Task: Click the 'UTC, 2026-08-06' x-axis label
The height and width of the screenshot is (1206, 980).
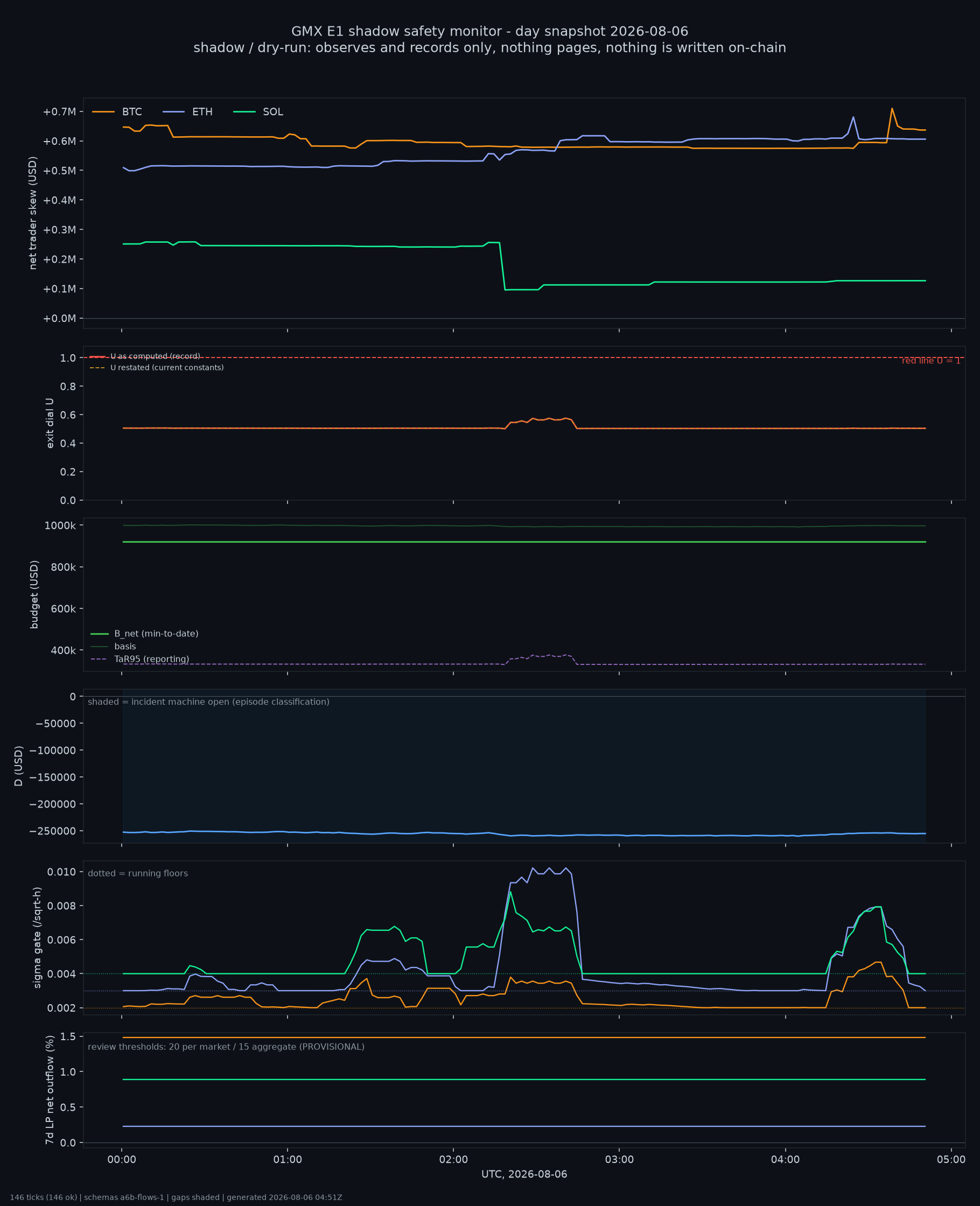Action: pyautogui.click(x=524, y=1174)
